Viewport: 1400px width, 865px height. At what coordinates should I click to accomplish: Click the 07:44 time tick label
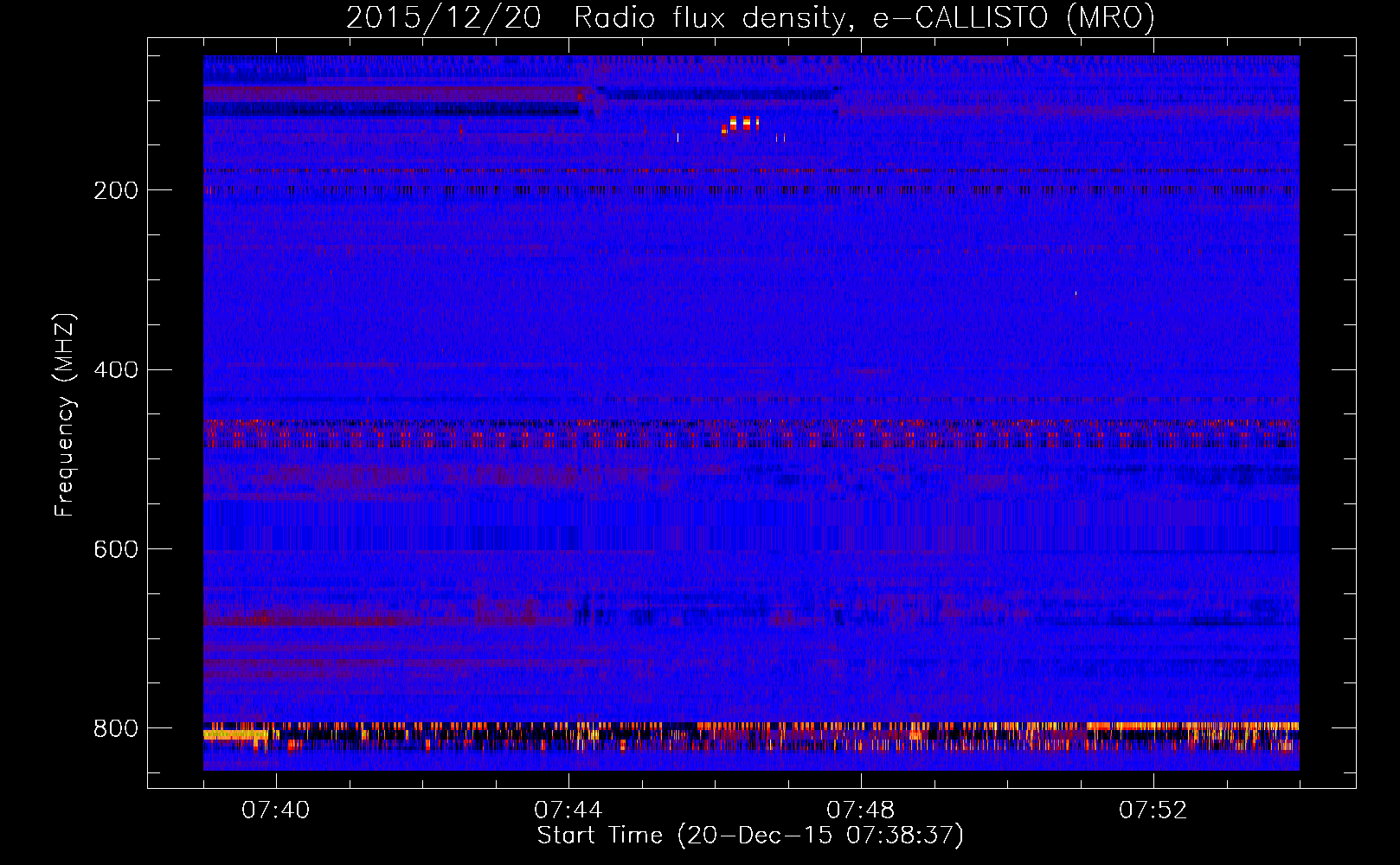pos(568,811)
